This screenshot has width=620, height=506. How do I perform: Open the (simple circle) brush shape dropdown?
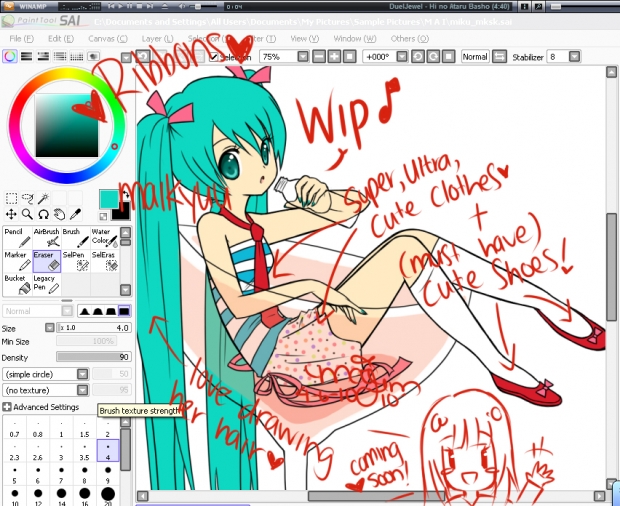point(82,374)
